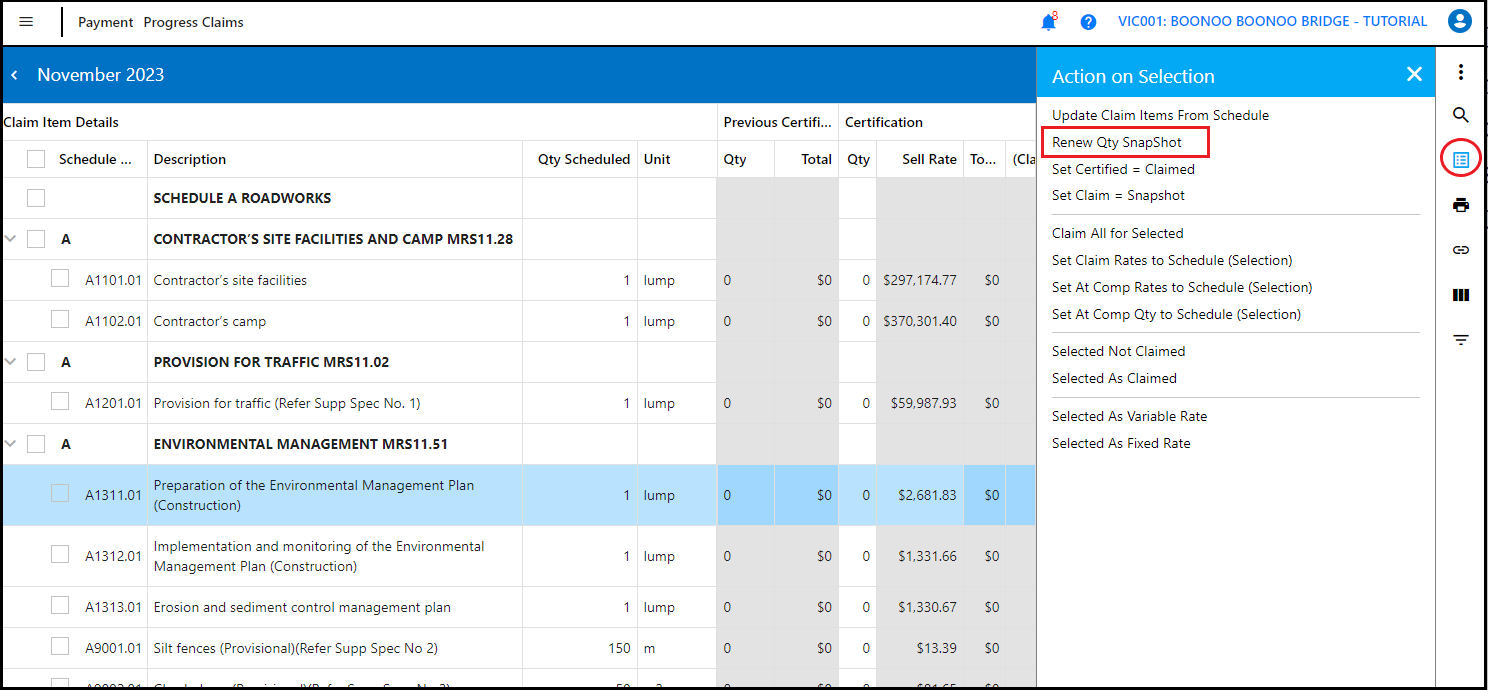Choose Selected As Claimed
The height and width of the screenshot is (690, 1488).
tap(1114, 378)
